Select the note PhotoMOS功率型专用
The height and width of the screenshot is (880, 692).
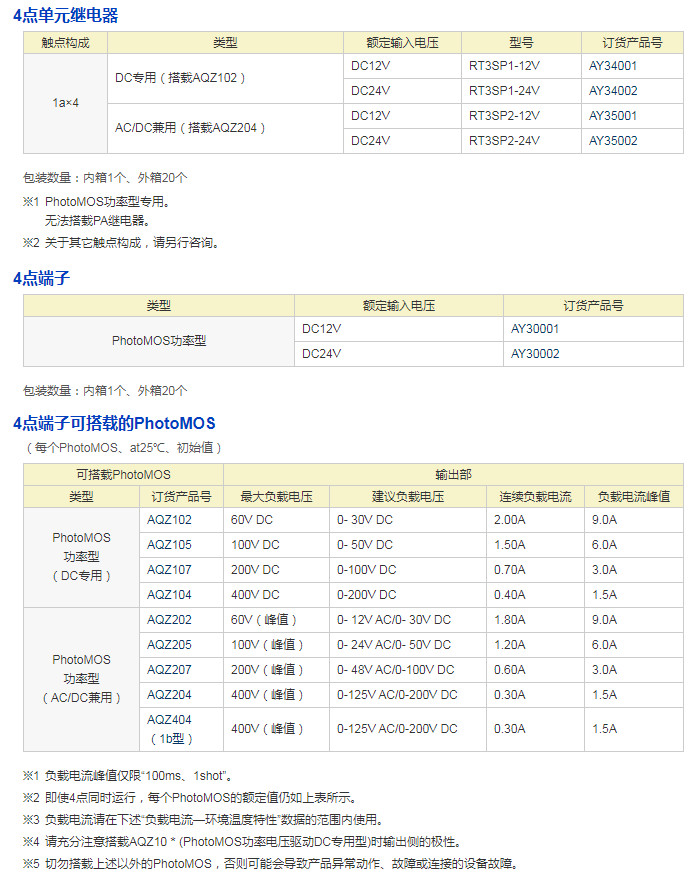tap(108, 201)
